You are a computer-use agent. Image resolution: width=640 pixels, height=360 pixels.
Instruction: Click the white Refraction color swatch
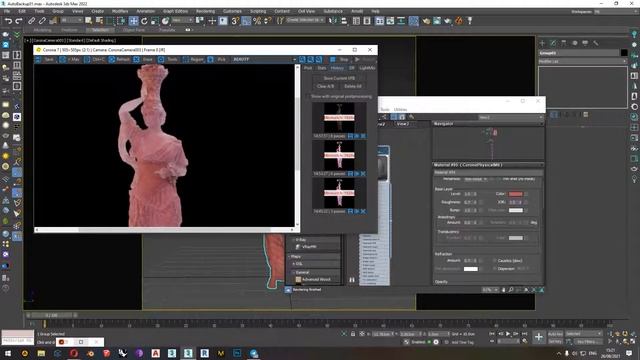click(471, 269)
